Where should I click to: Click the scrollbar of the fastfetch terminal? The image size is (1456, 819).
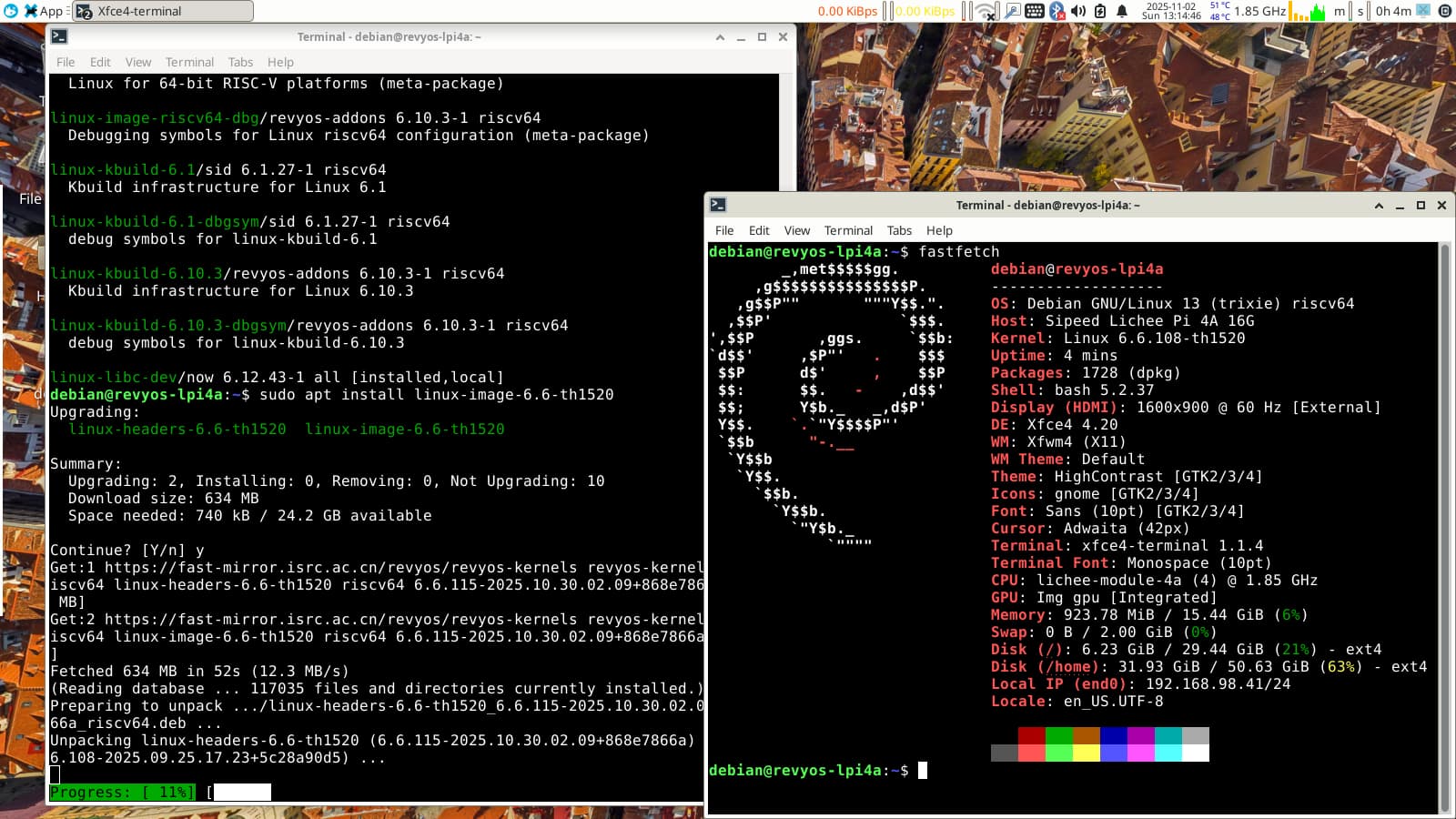coord(1444,528)
